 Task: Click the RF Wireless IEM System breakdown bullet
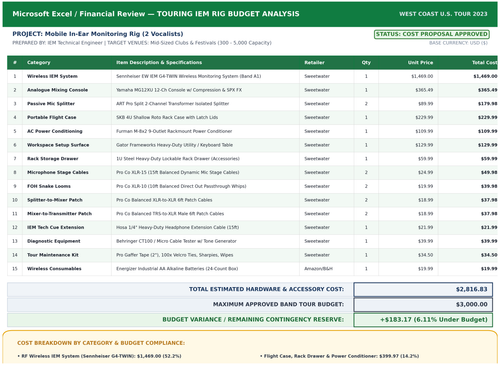click(99, 356)
